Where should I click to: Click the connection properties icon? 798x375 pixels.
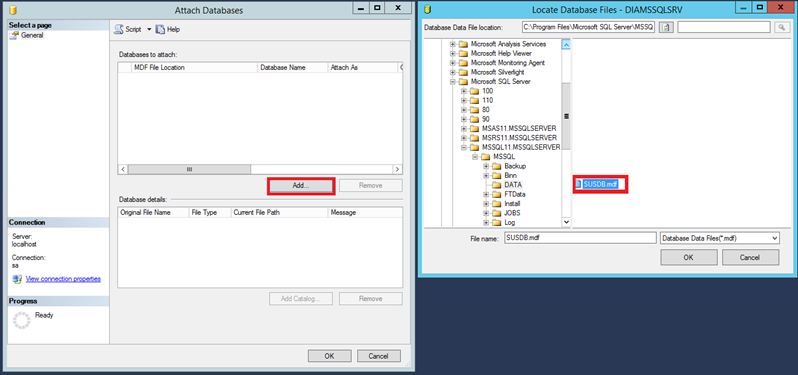click(x=17, y=279)
